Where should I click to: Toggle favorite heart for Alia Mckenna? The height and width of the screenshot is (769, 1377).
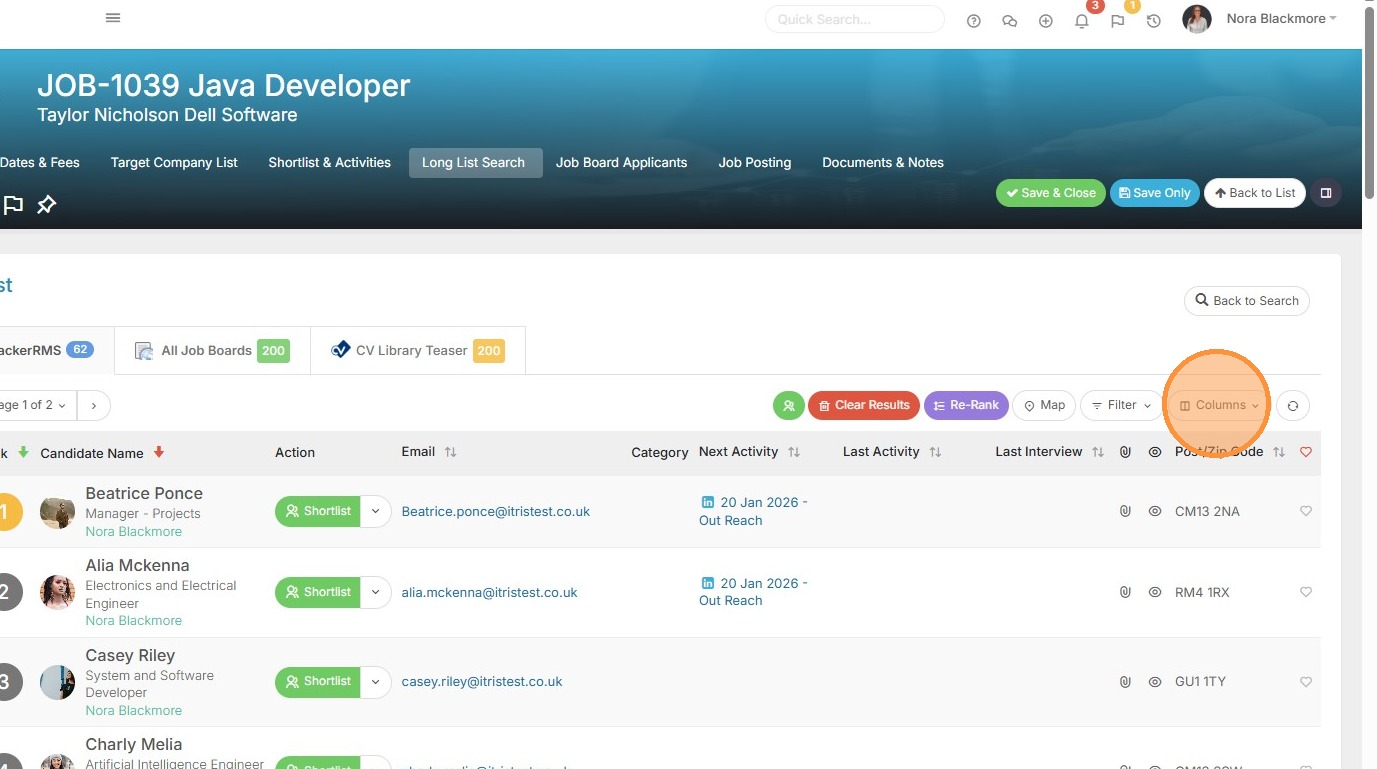click(x=1305, y=592)
